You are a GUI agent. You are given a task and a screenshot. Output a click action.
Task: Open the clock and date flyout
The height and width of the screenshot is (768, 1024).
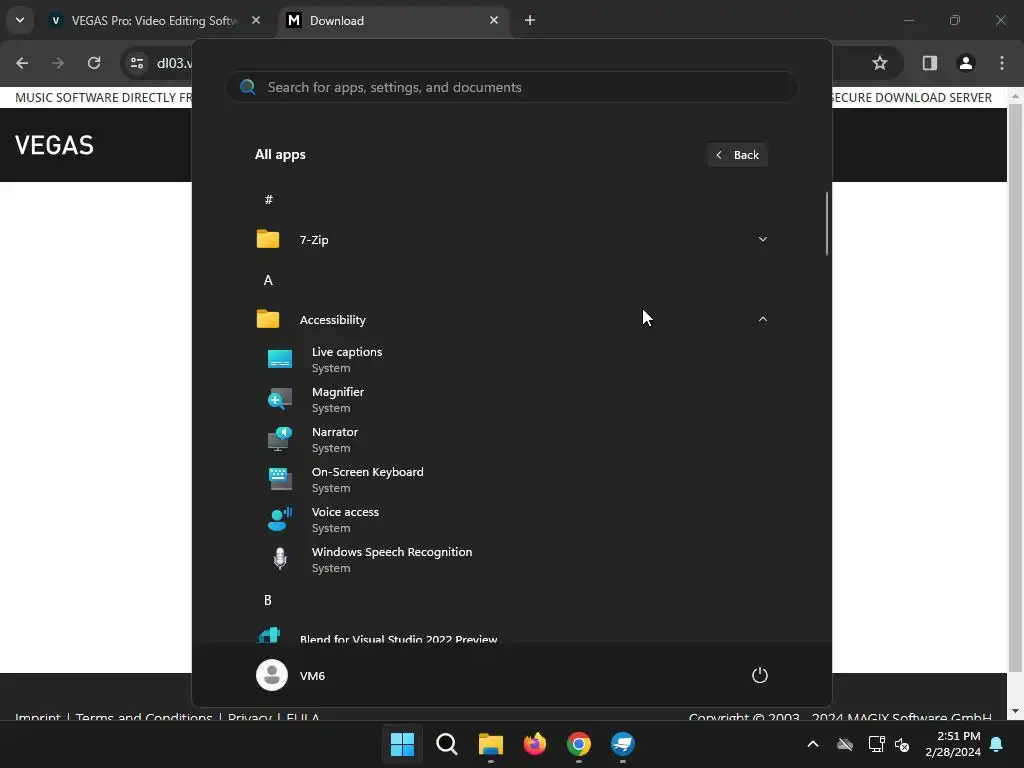click(953, 744)
